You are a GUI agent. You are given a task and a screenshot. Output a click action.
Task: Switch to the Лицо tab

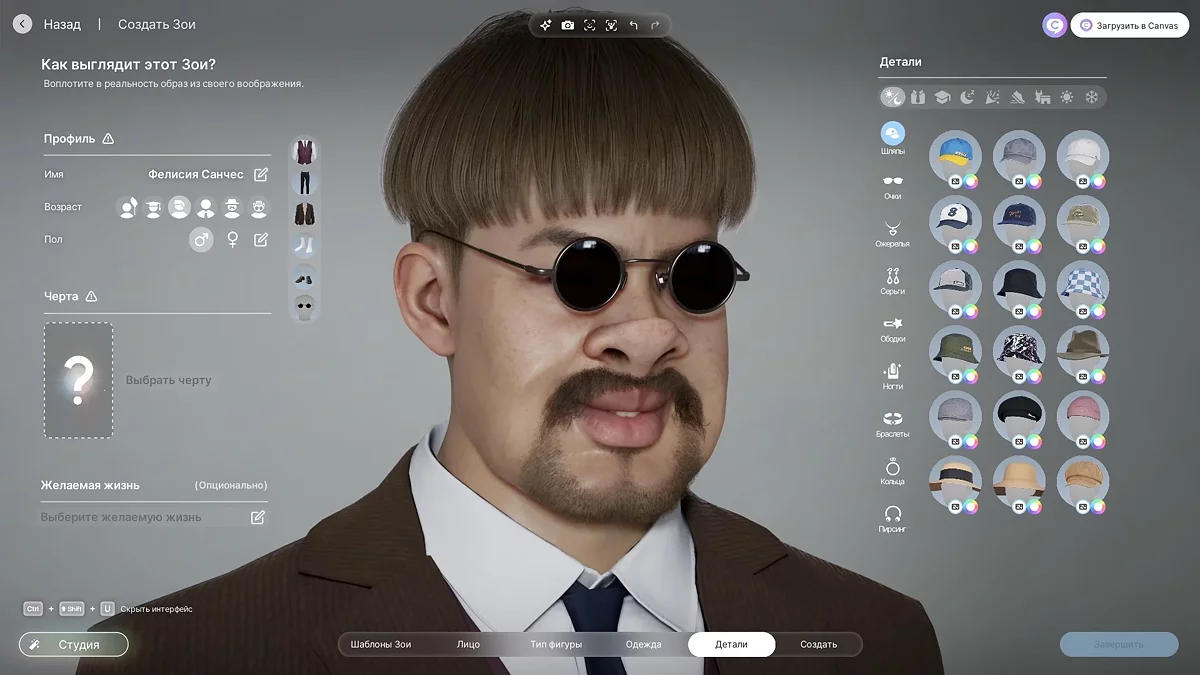pyautogui.click(x=468, y=644)
